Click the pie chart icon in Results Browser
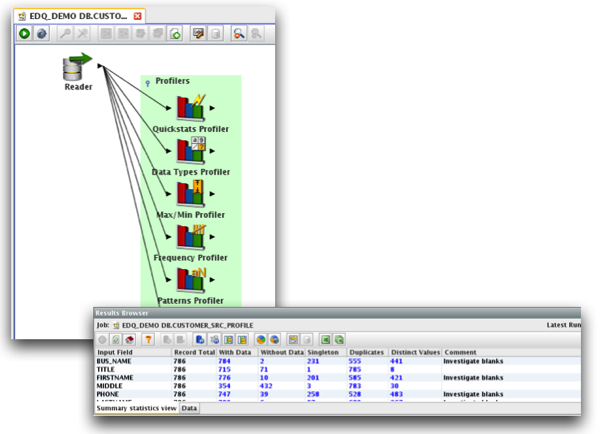 (x=261, y=339)
